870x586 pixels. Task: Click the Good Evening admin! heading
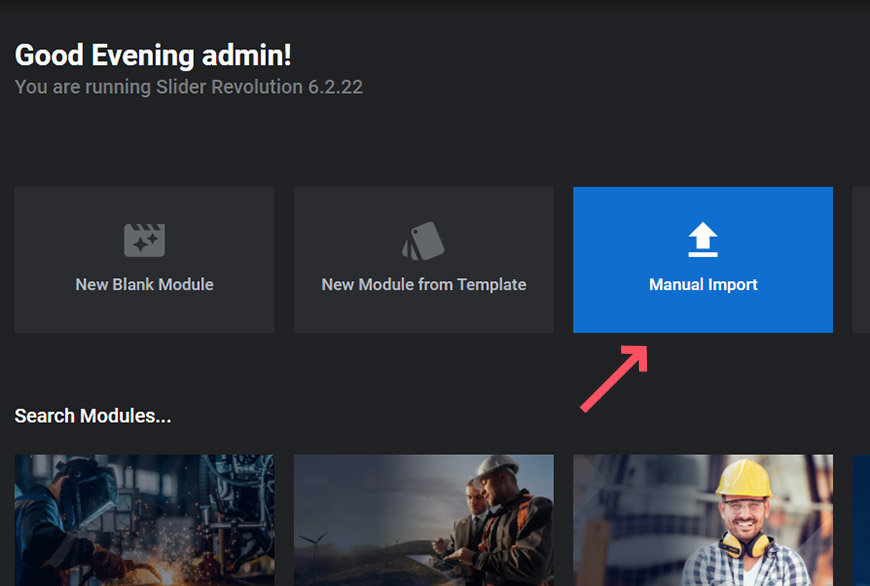tap(153, 55)
